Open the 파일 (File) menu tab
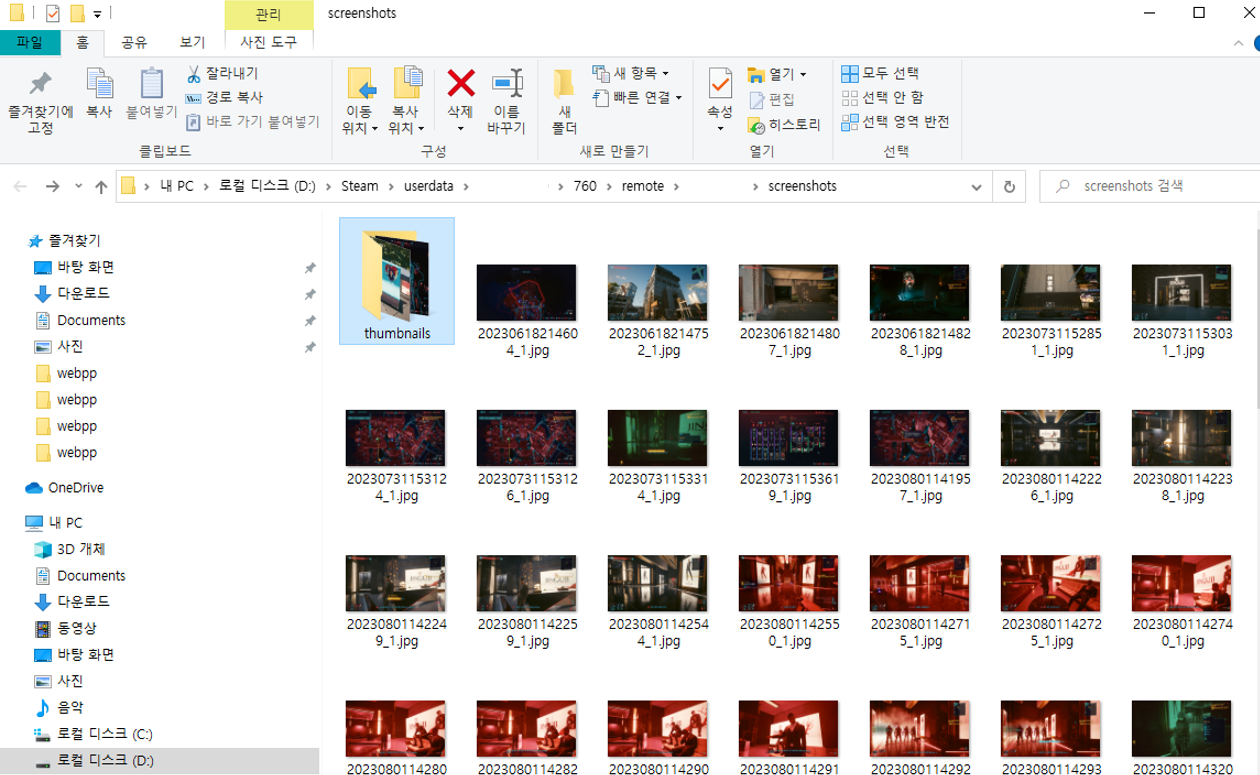 [x=30, y=42]
